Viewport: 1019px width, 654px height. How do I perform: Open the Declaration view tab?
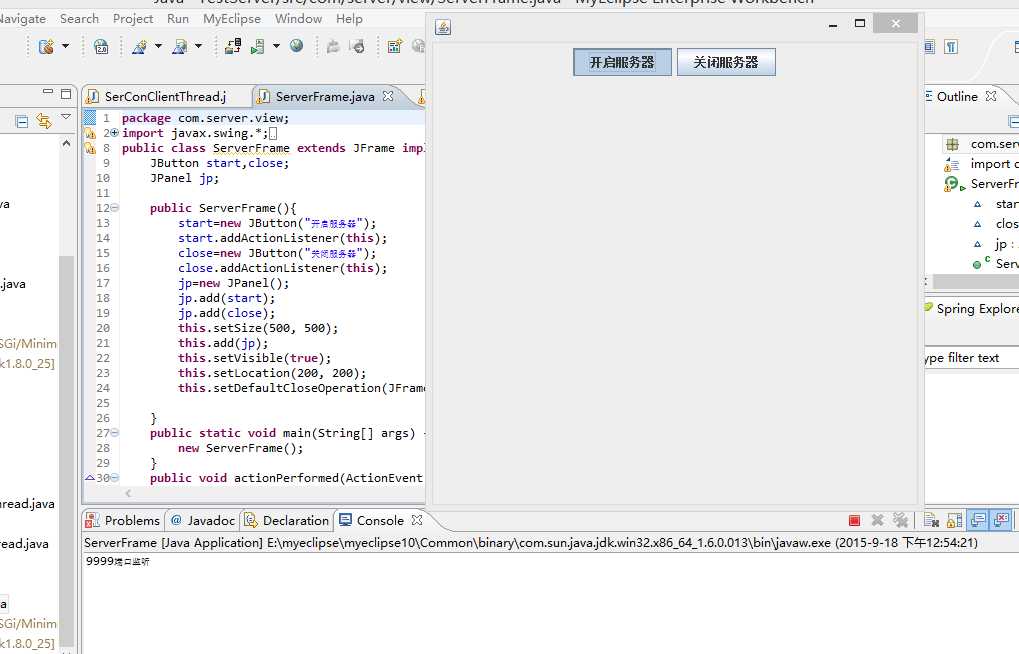286,520
